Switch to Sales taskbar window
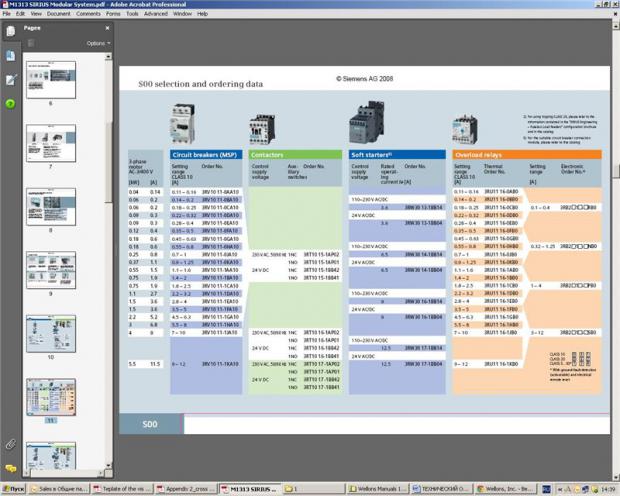This screenshot has height=496, width=620. click(x=59, y=489)
